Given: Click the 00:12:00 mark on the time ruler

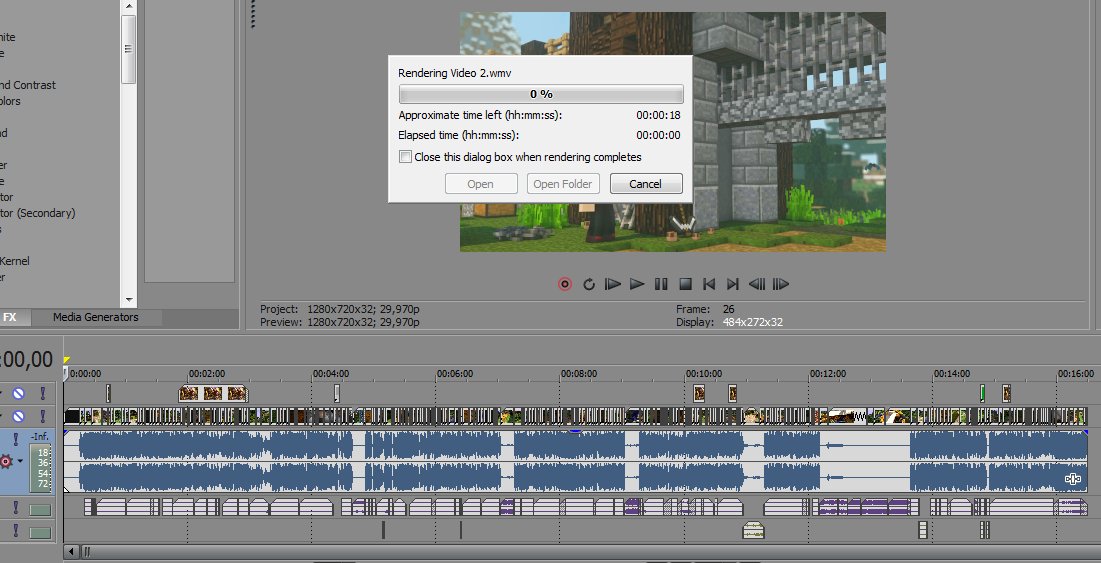Looking at the screenshot, I should click(x=828, y=374).
